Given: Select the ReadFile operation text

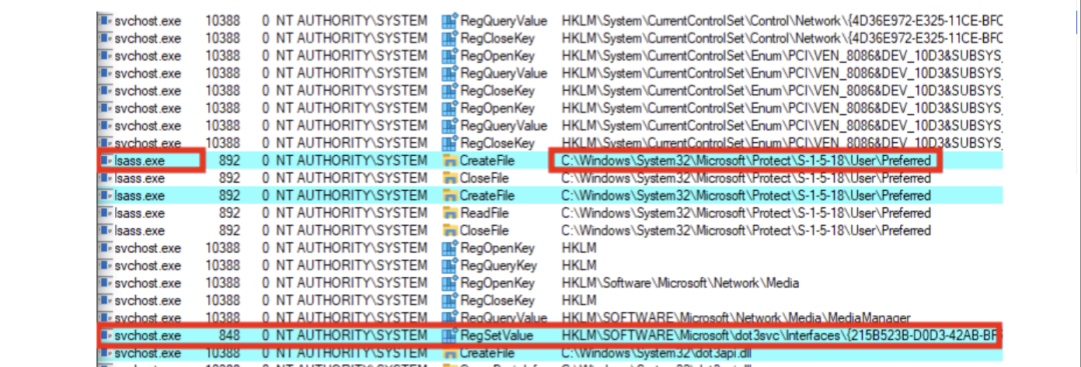Looking at the screenshot, I should coord(485,213).
